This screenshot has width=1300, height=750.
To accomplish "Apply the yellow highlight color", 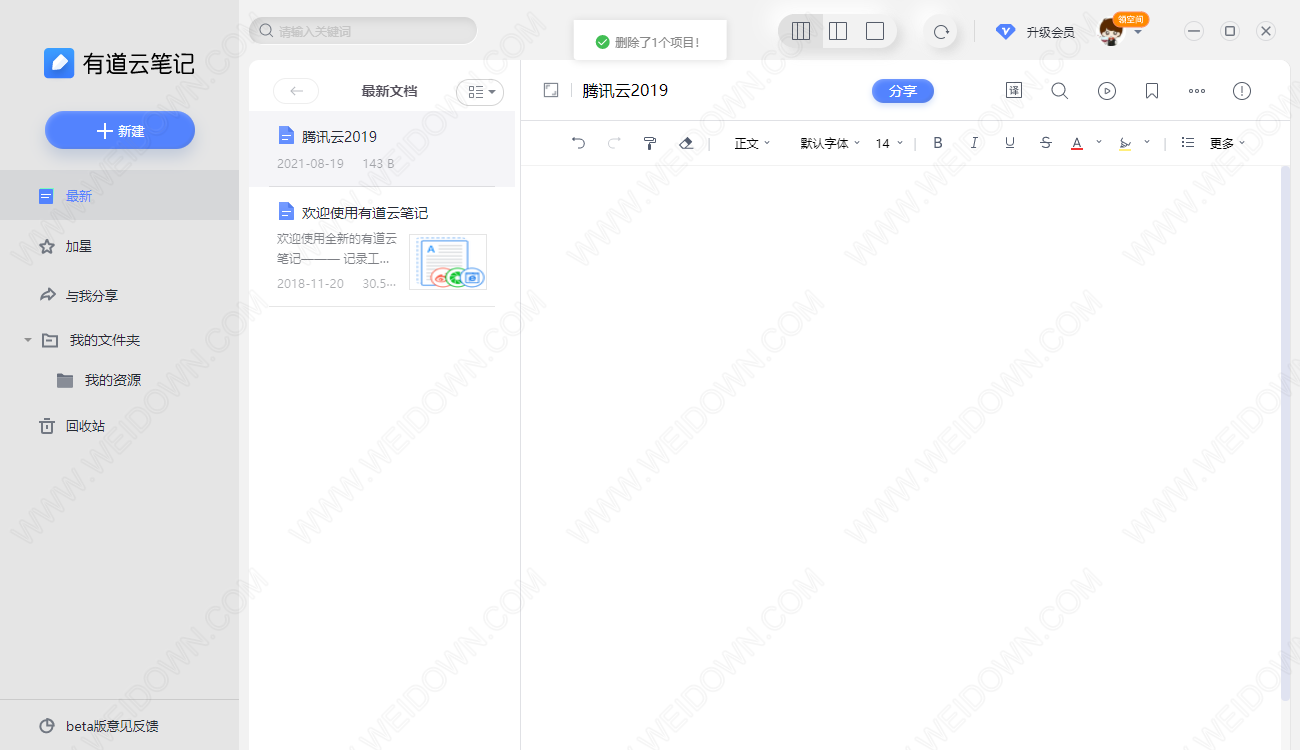I will point(1125,143).
